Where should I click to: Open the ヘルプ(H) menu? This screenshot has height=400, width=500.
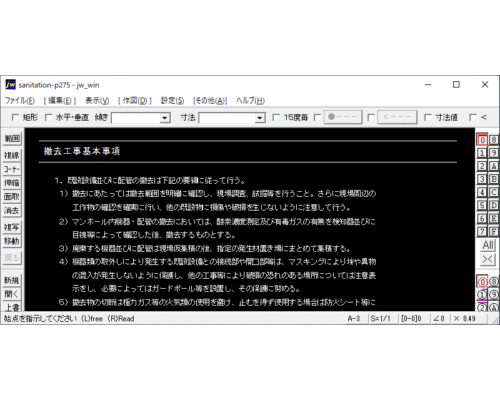point(250,101)
